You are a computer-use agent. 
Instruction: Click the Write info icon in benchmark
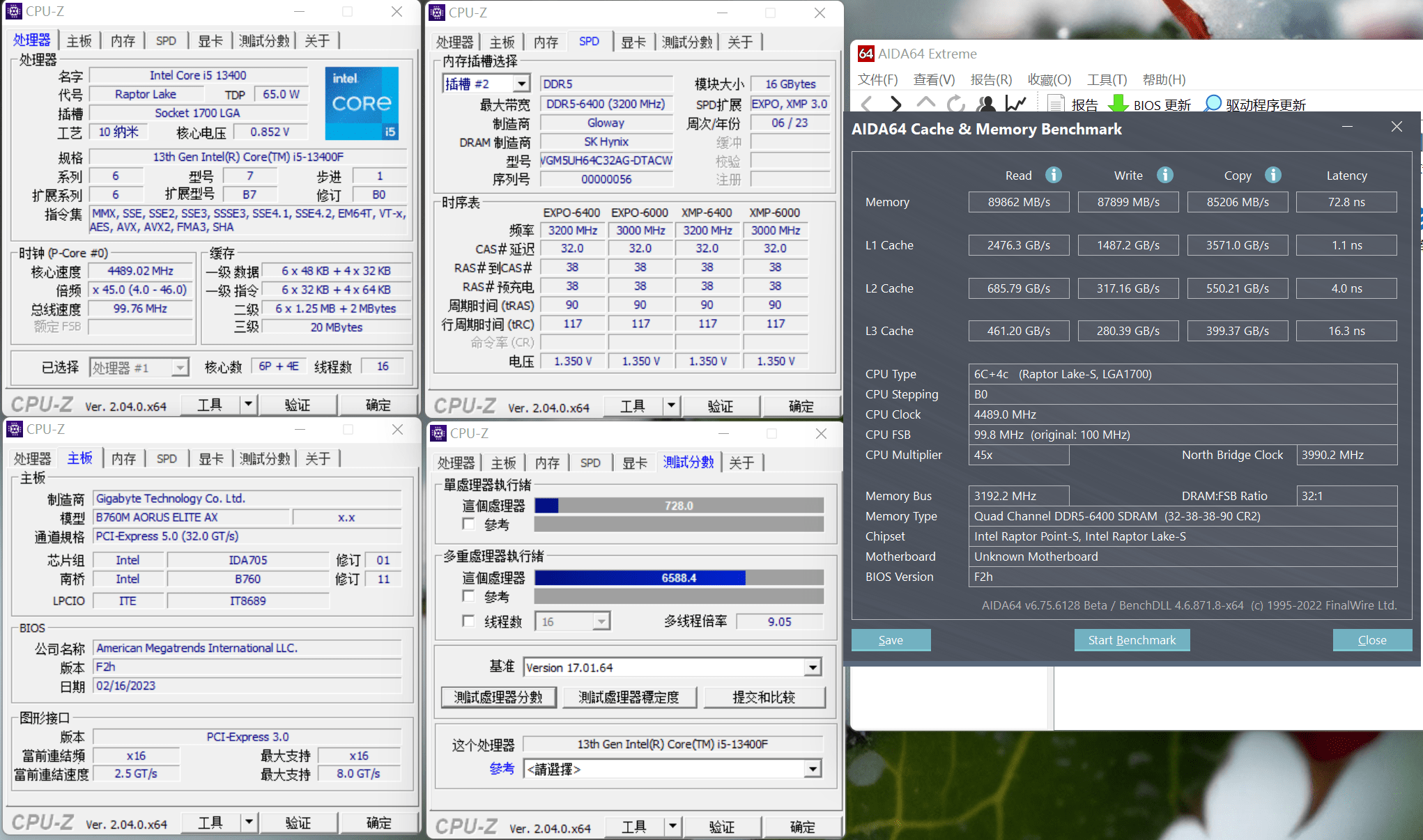(x=1165, y=175)
